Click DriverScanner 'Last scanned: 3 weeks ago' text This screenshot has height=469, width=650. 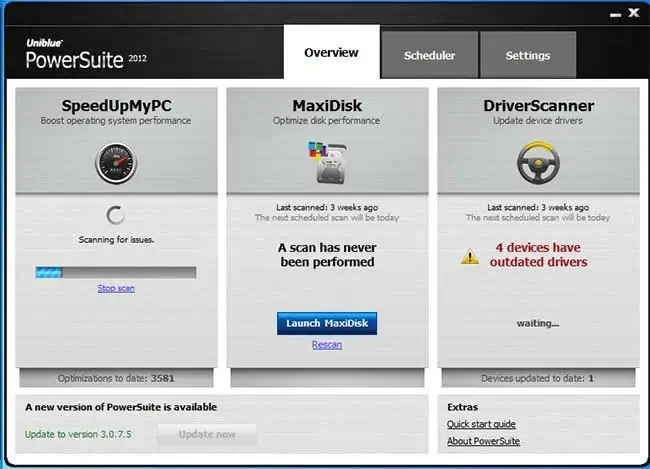pos(538,207)
